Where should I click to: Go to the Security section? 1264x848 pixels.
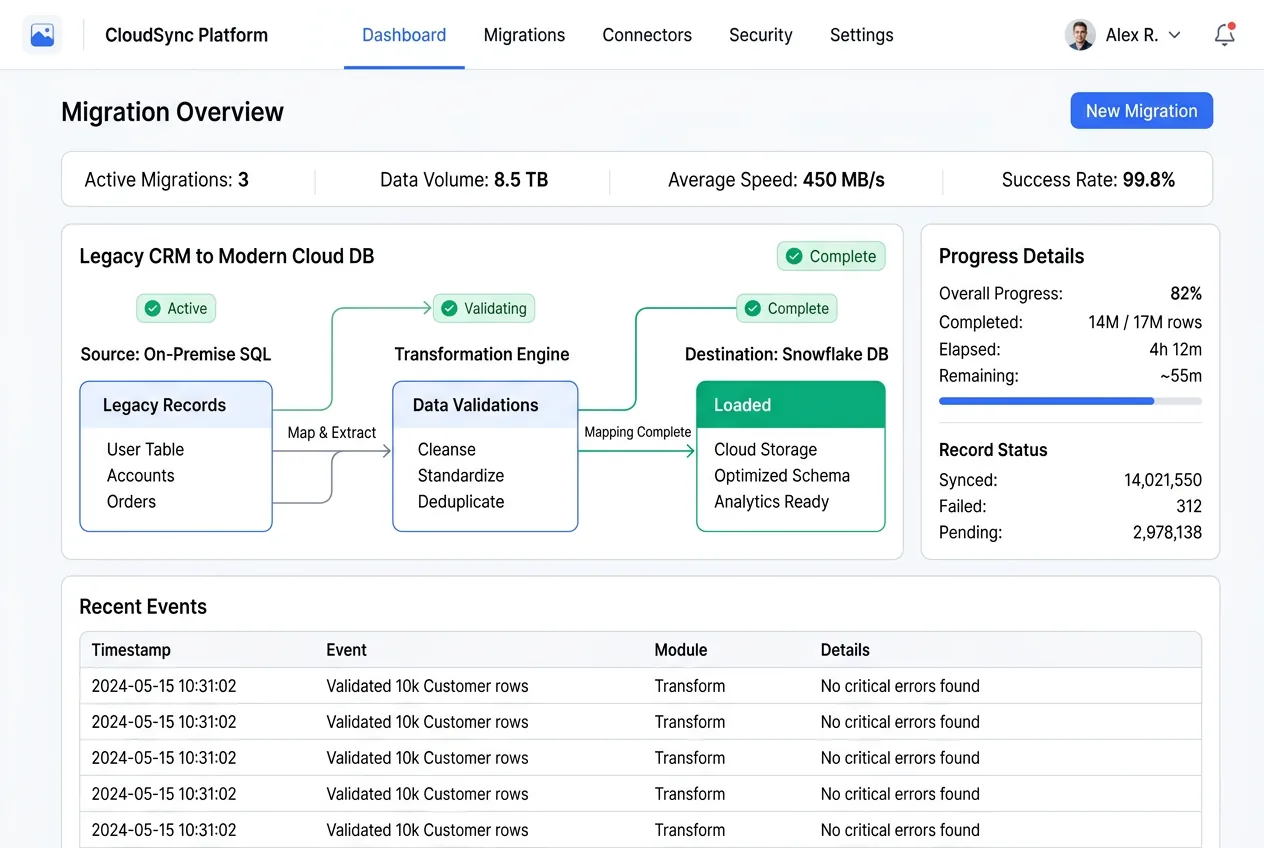coord(760,35)
